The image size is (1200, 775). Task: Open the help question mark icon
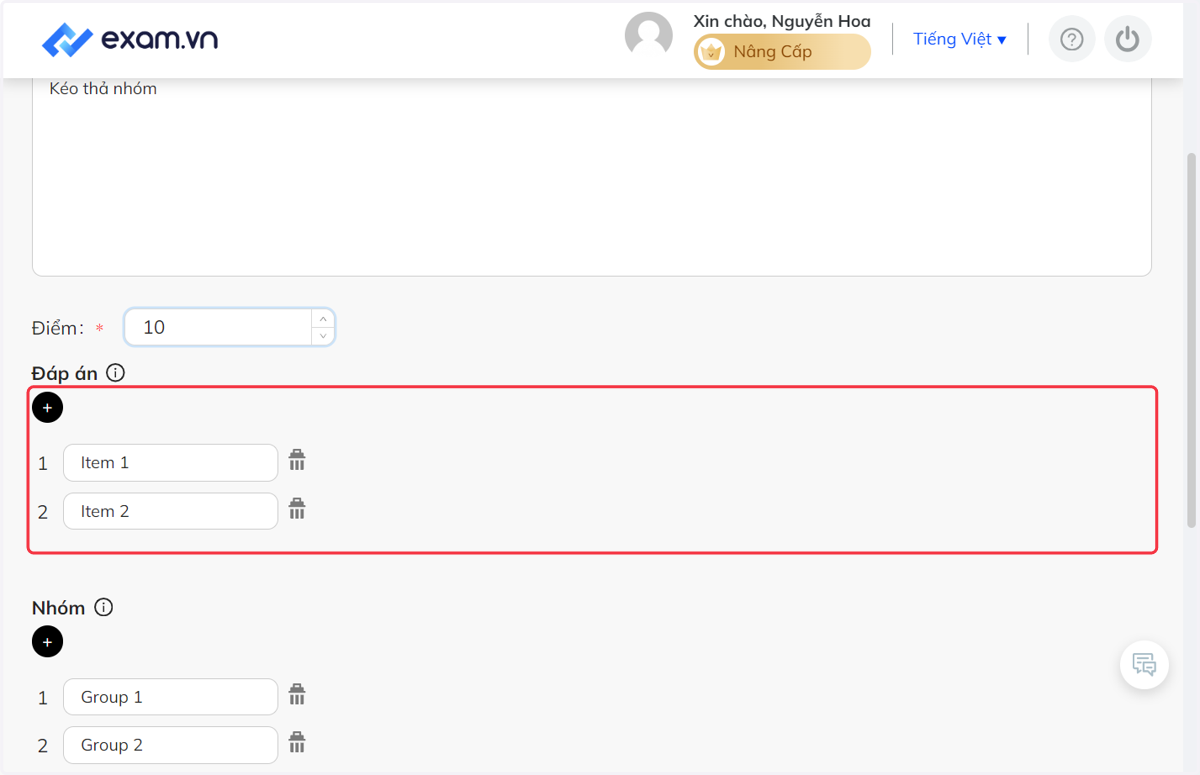tap(1072, 39)
